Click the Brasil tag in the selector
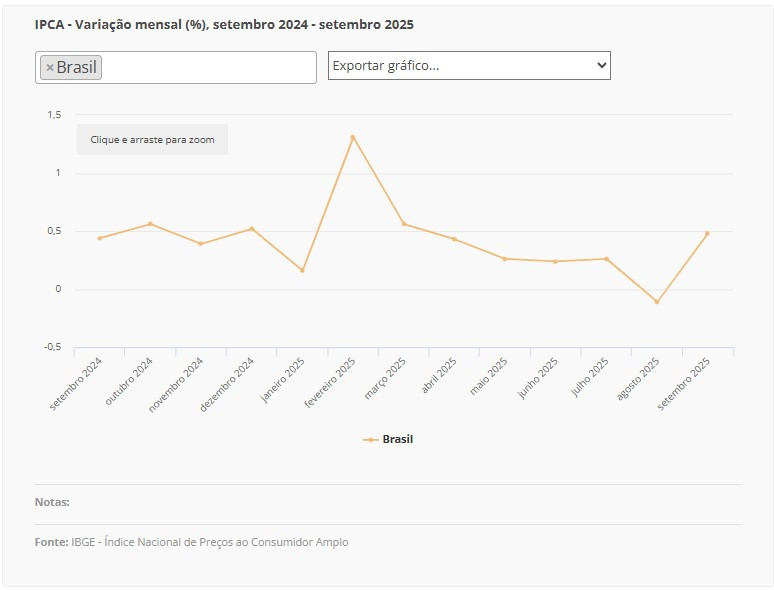774x590 pixels. [77, 68]
